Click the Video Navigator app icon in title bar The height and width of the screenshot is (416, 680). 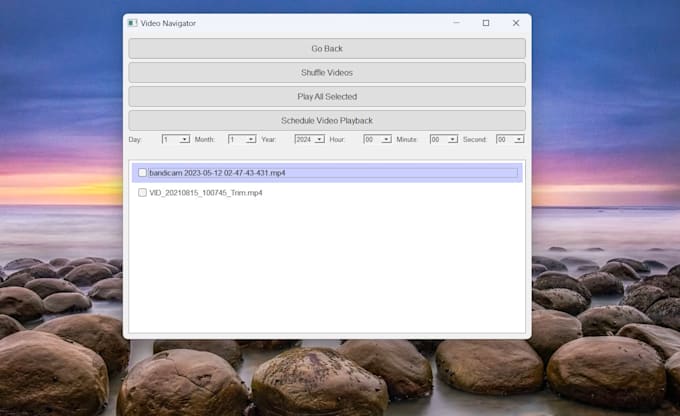132,23
